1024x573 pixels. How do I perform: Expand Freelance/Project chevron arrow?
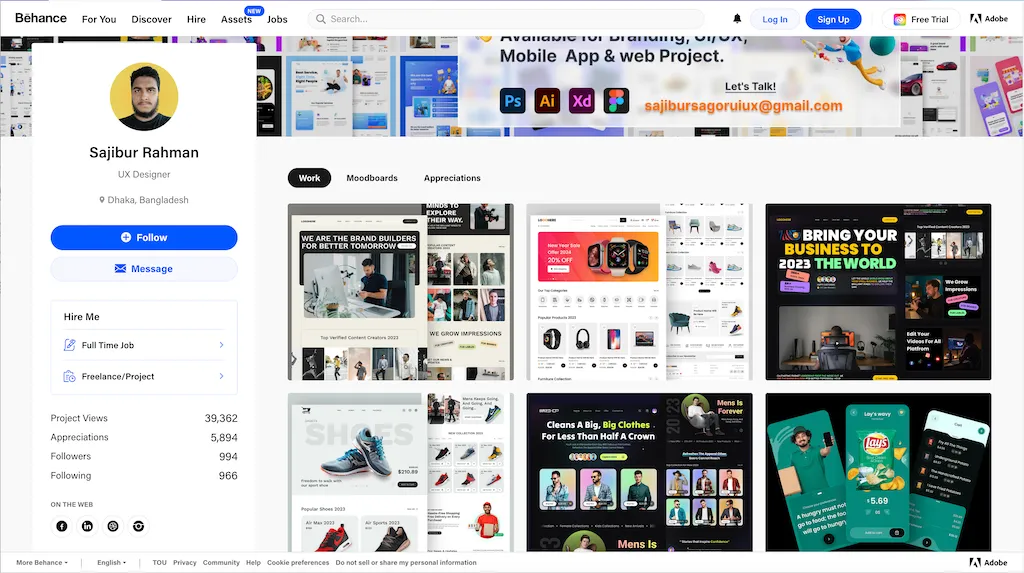(221, 376)
